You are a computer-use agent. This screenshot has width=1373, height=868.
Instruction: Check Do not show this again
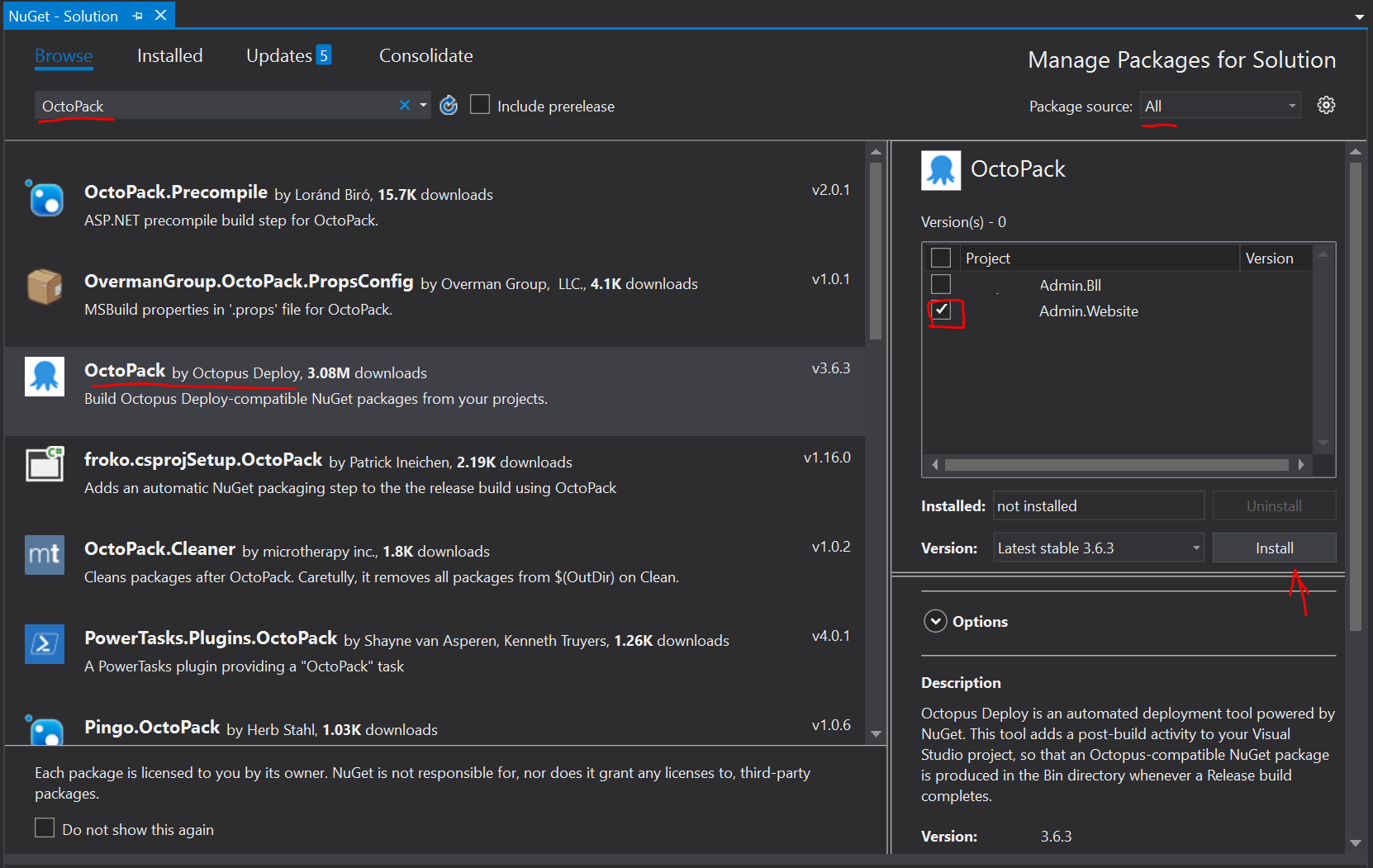coord(45,828)
